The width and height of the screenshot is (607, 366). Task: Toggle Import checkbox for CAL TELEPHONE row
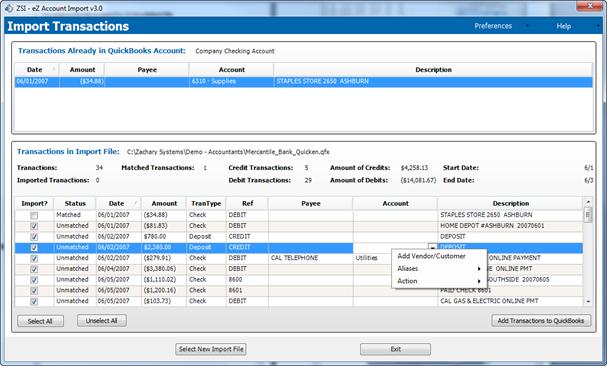tap(34, 258)
